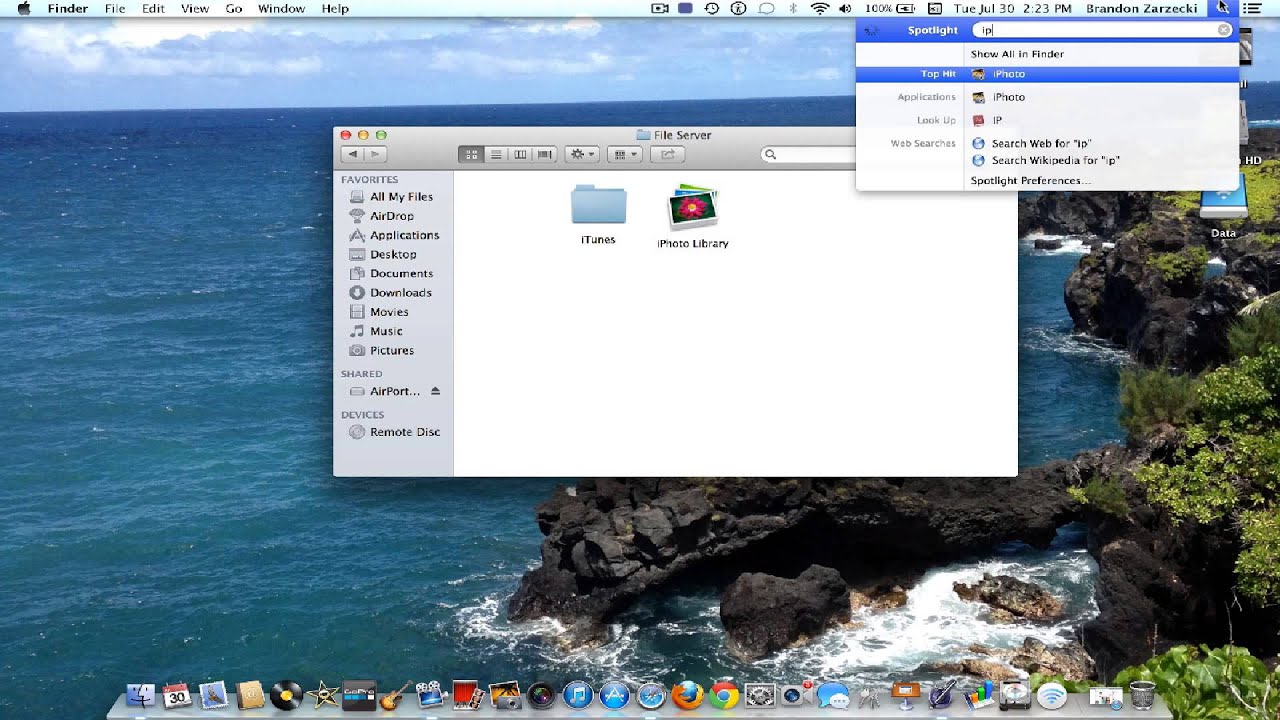
Task: Select AirDrop in Finder sidebar
Action: 391,216
